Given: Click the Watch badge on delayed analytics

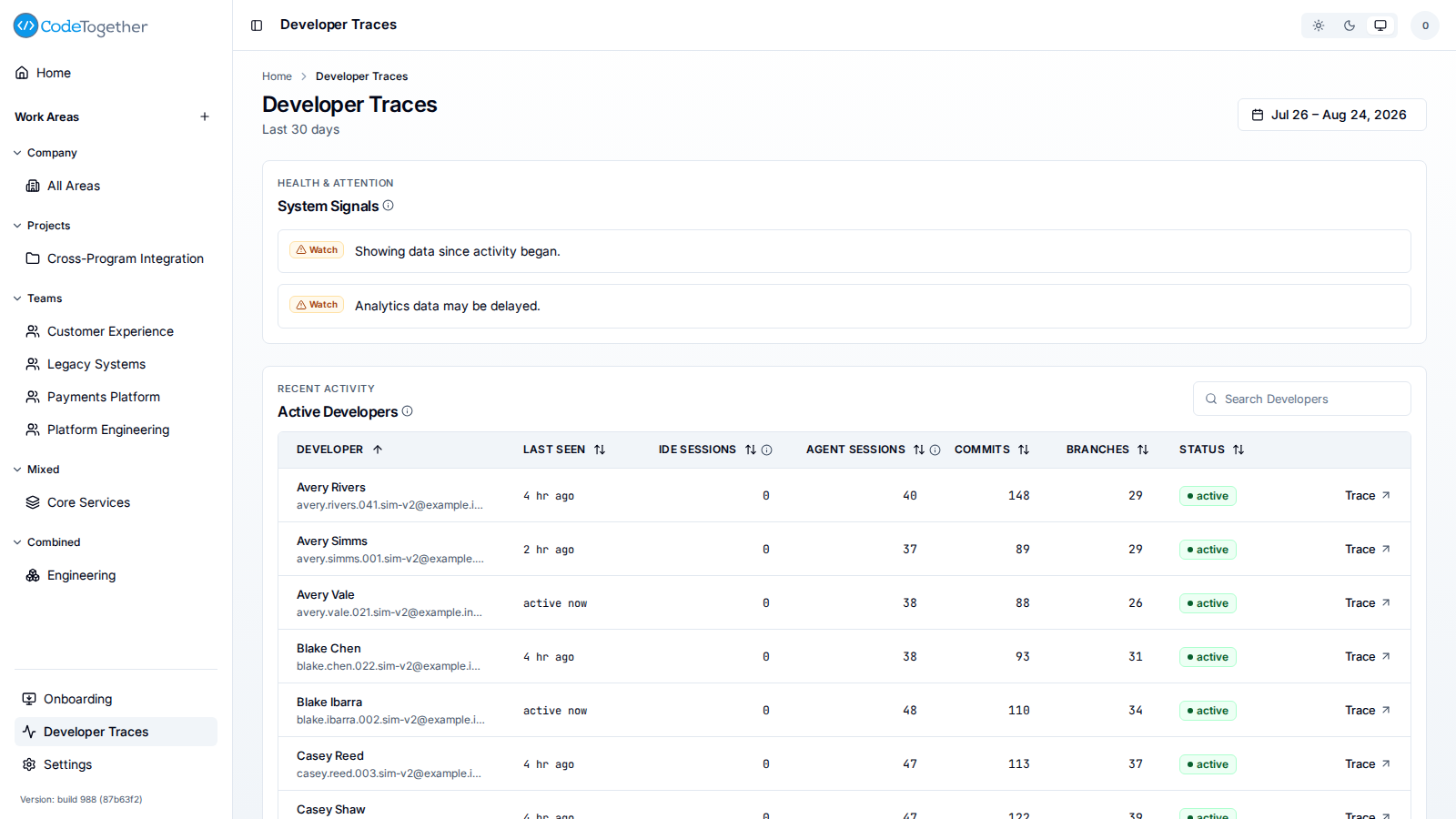Looking at the screenshot, I should pyautogui.click(x=317, y=305).
